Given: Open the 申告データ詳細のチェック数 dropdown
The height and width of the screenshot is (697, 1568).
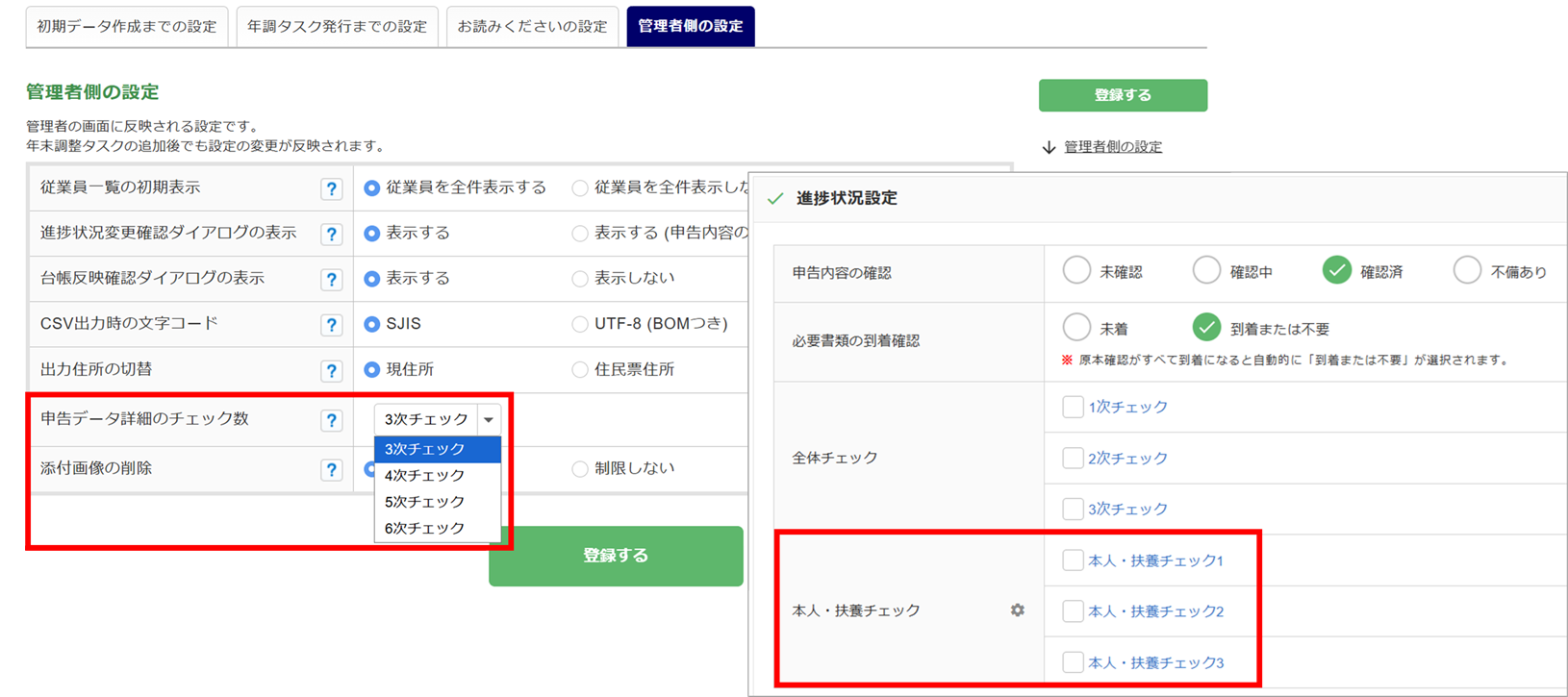Looking at the screenshot, I should click(437, 419).
